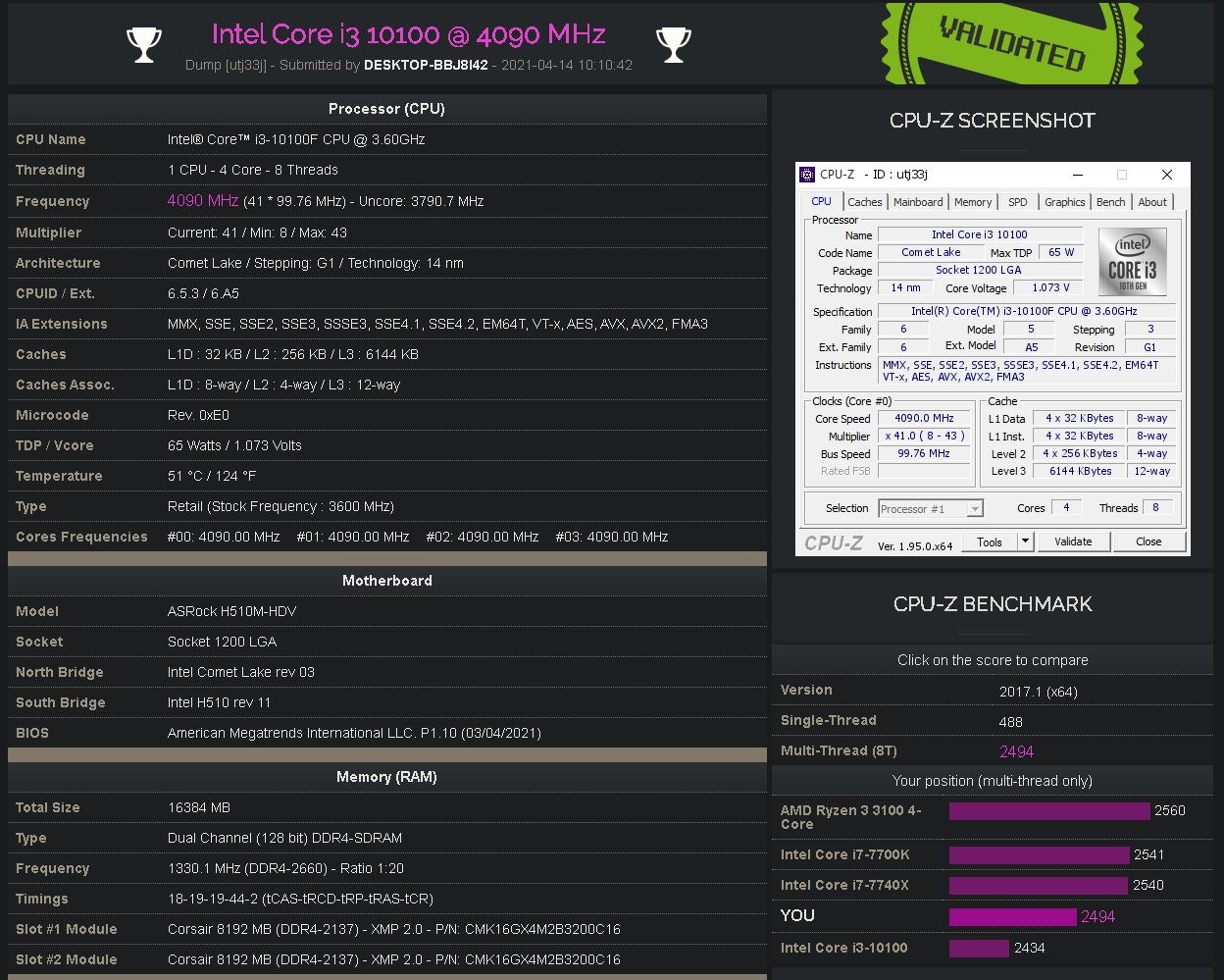Switch to the Mainboard tab
The height and width of the screenshot is (980, 1224).
(x=918, y=202)
